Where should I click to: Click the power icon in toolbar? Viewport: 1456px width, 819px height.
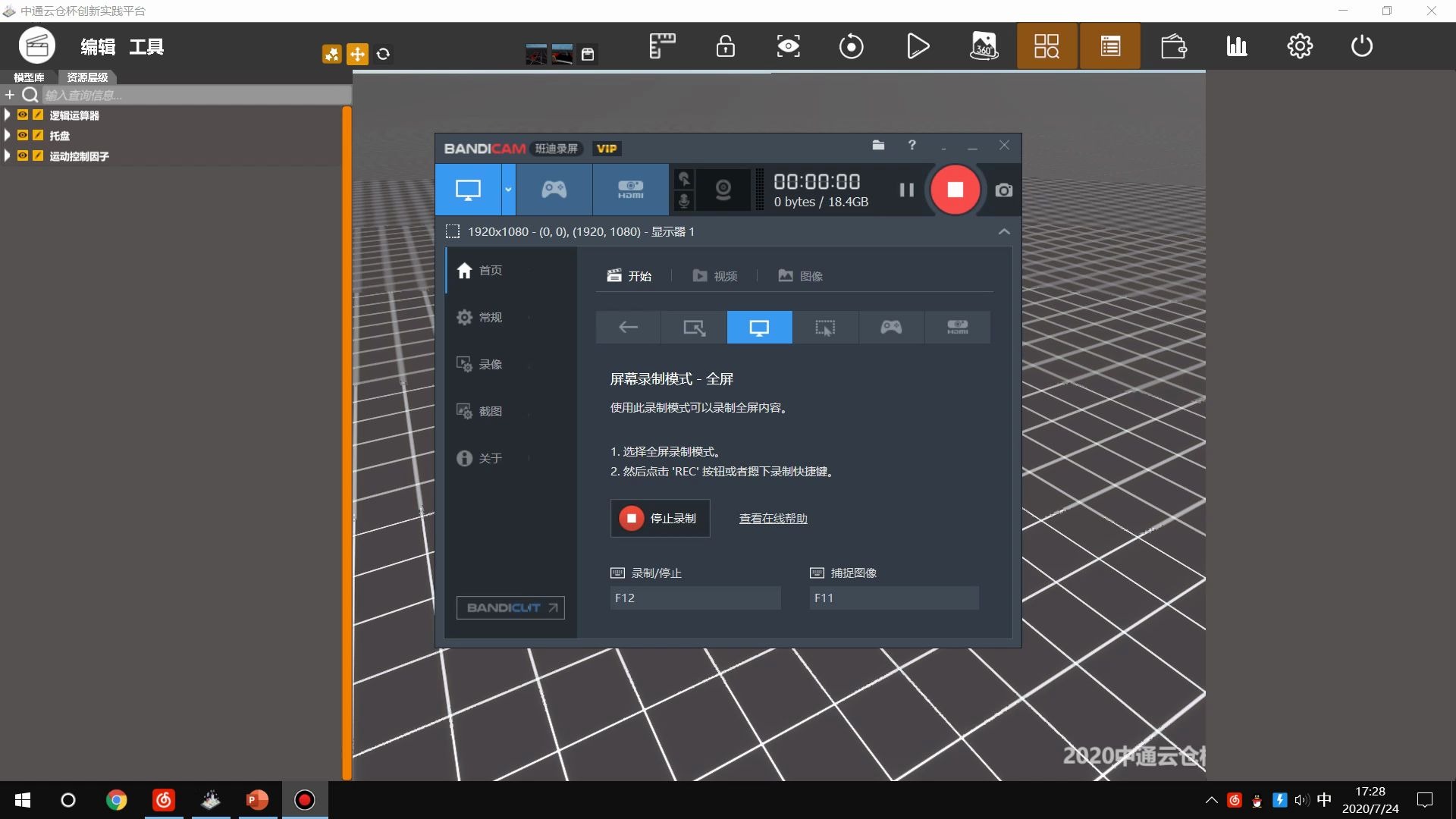coord(1361,46)
